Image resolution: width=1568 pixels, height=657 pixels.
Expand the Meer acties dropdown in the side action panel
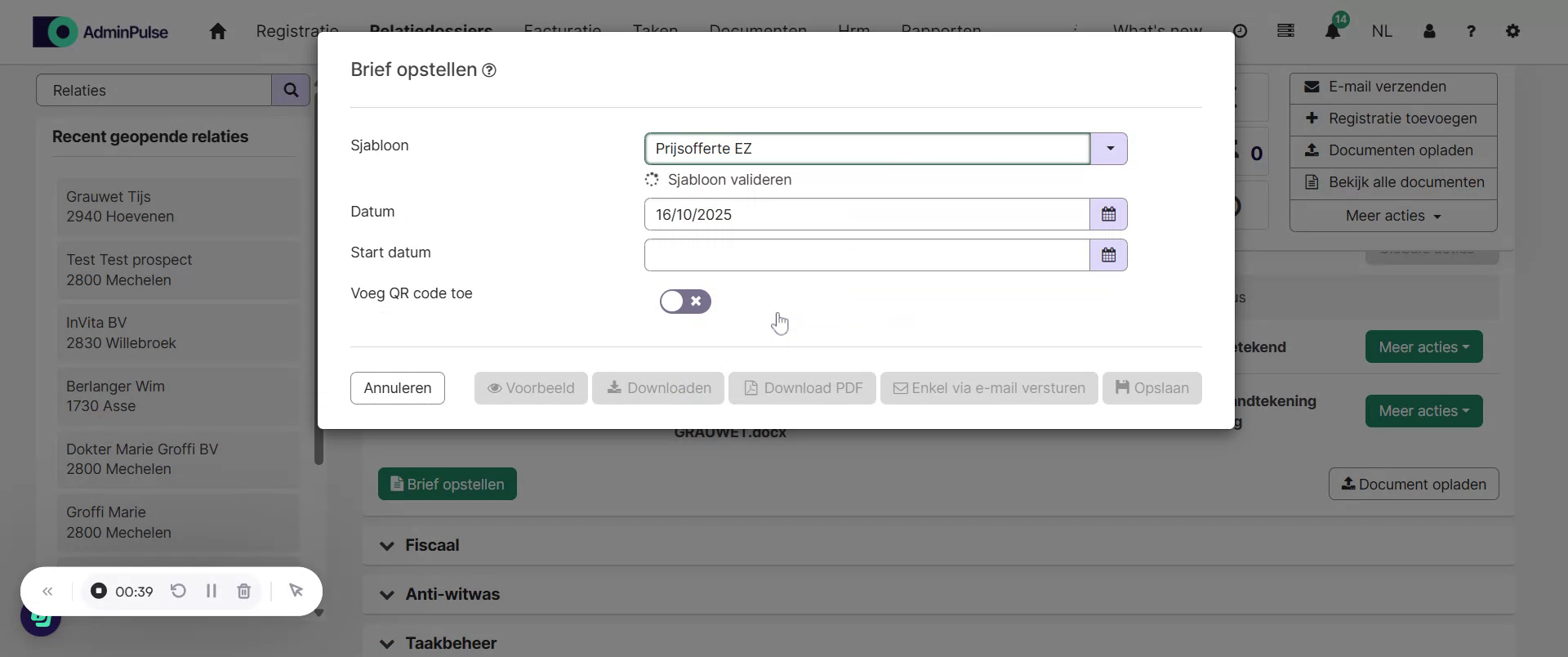pyautogui.click(x=1393, y=216)
